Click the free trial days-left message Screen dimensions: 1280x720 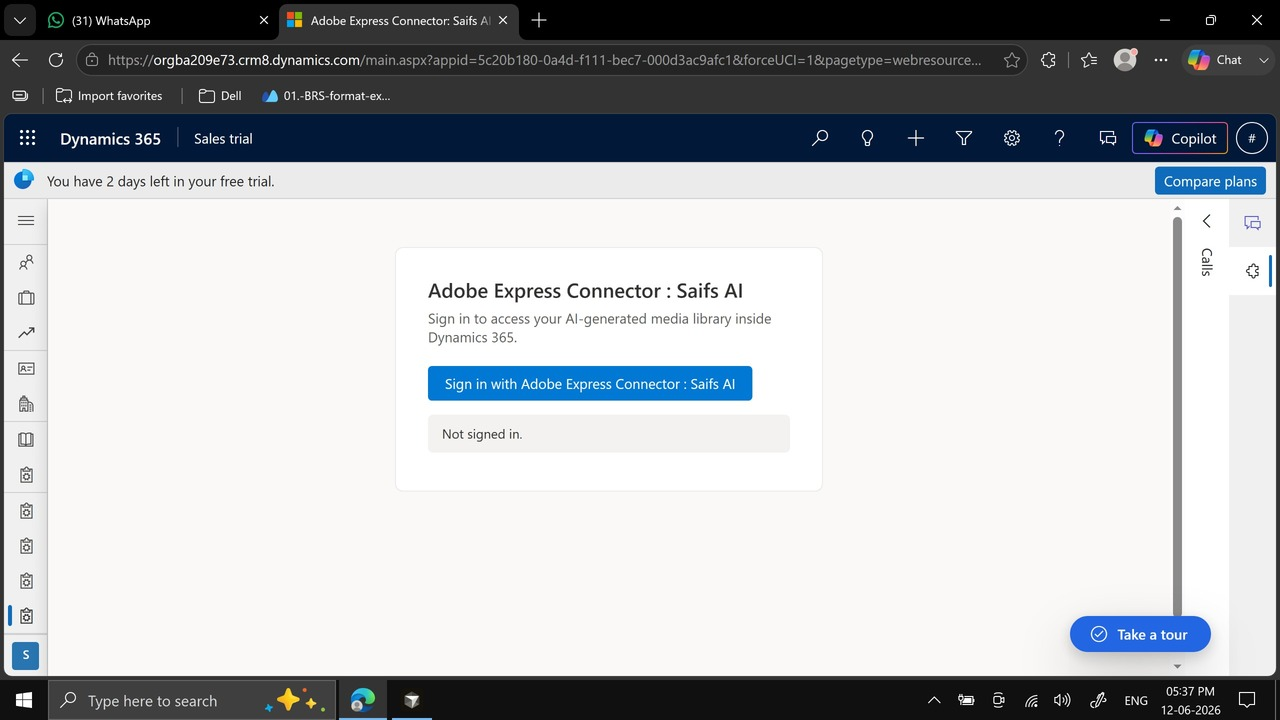[160, 181]
